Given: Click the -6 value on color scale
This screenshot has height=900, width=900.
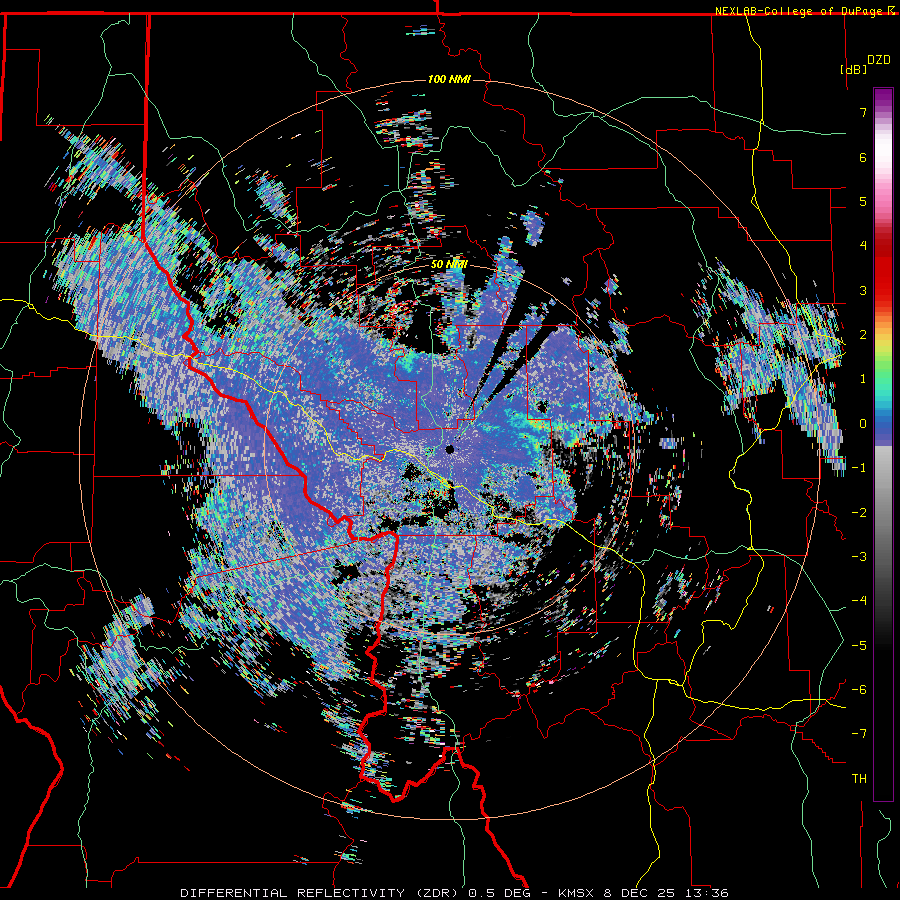Looking at the screenshot, I should [x=859, y=690].
